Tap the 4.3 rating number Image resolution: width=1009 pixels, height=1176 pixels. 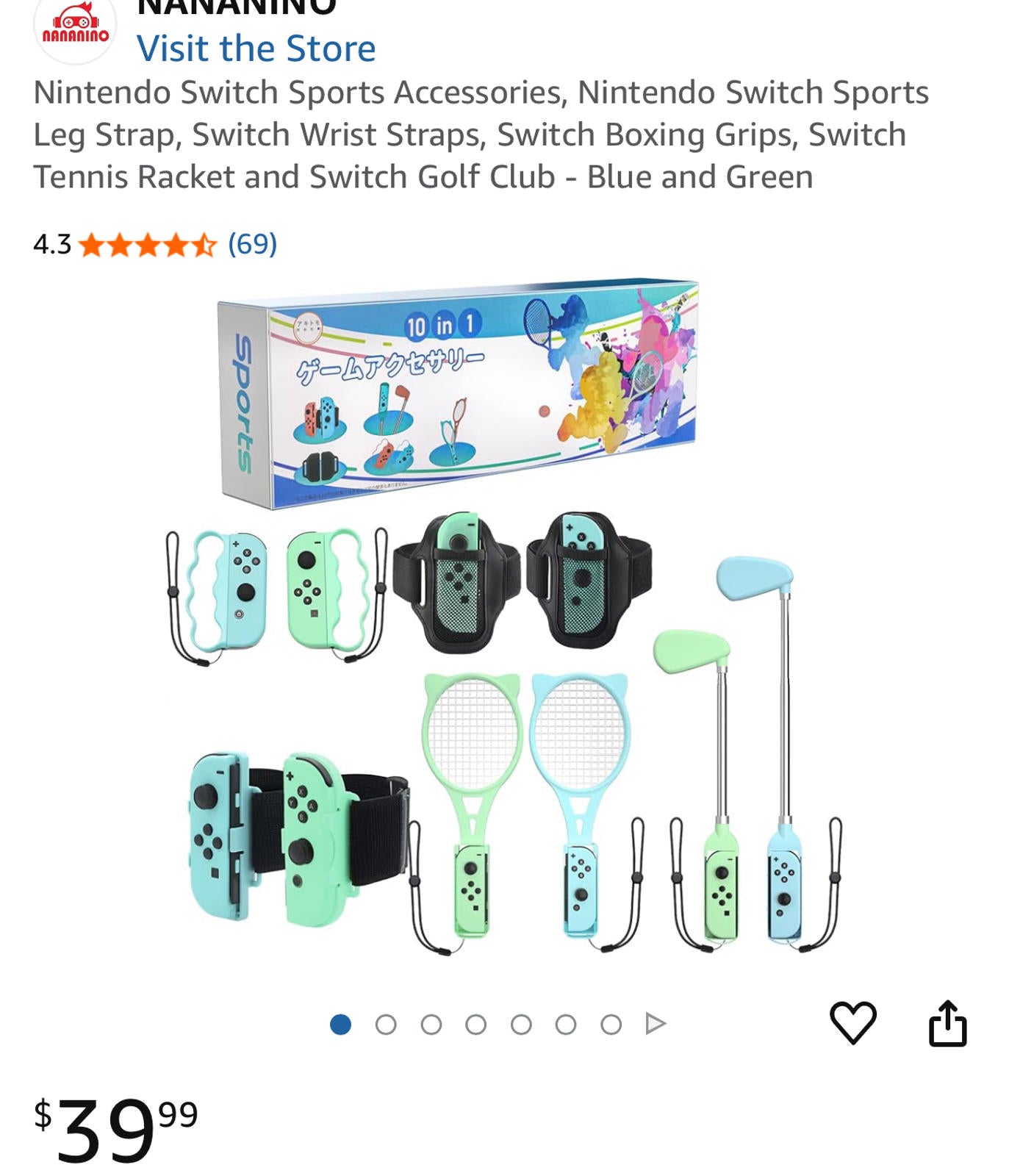tap(52, 244)
